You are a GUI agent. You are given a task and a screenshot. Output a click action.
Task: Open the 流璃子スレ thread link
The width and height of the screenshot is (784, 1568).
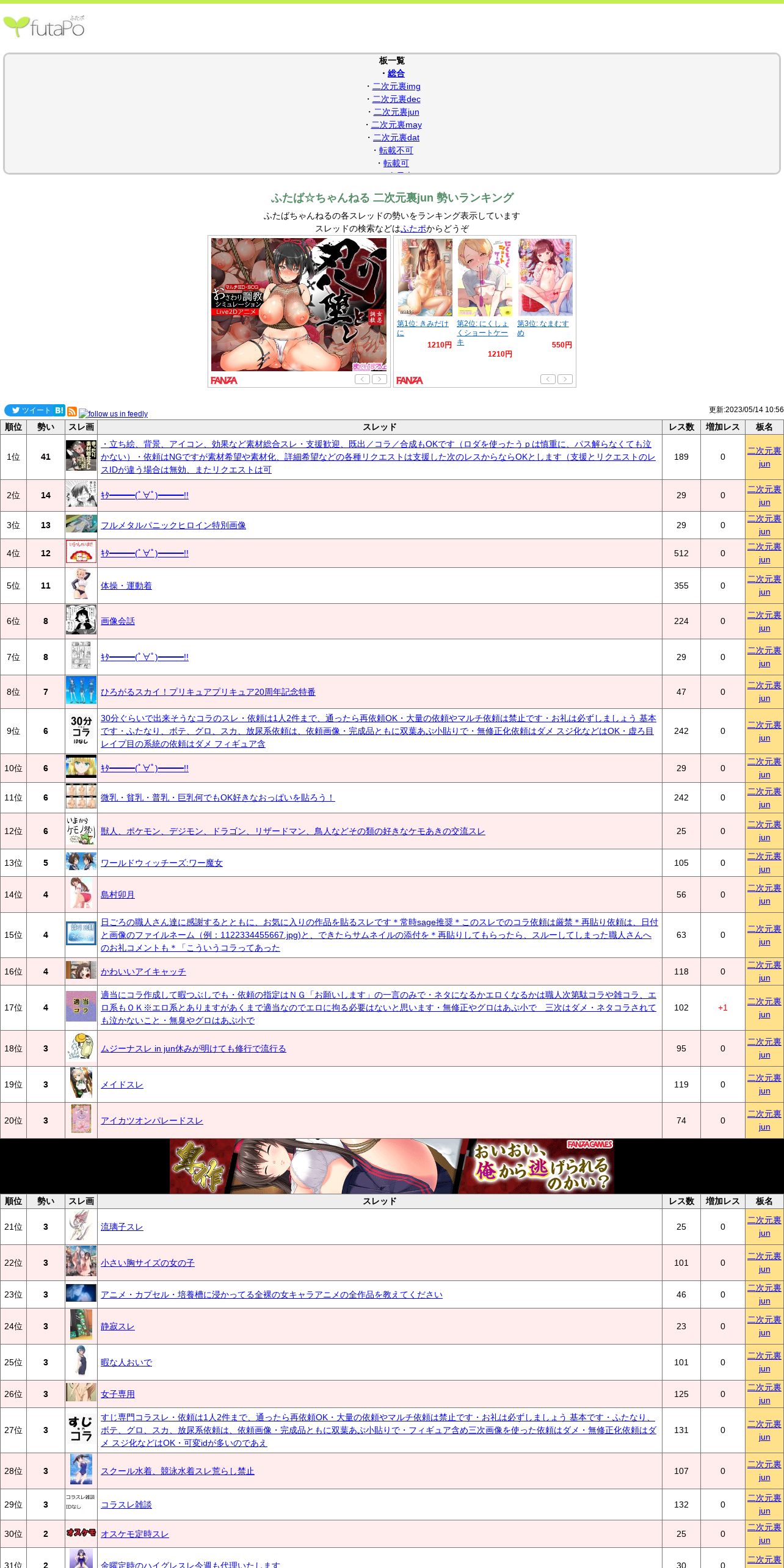coord(122,1227)
